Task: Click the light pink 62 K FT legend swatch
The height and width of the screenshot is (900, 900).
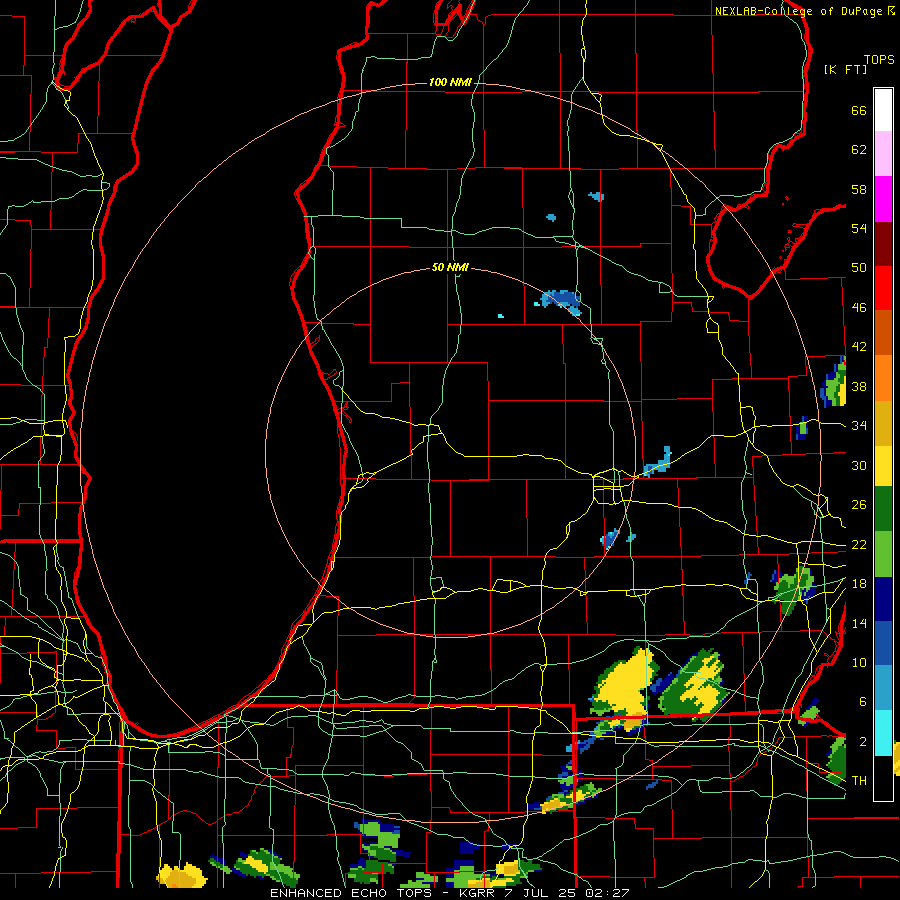Action: 883,153
